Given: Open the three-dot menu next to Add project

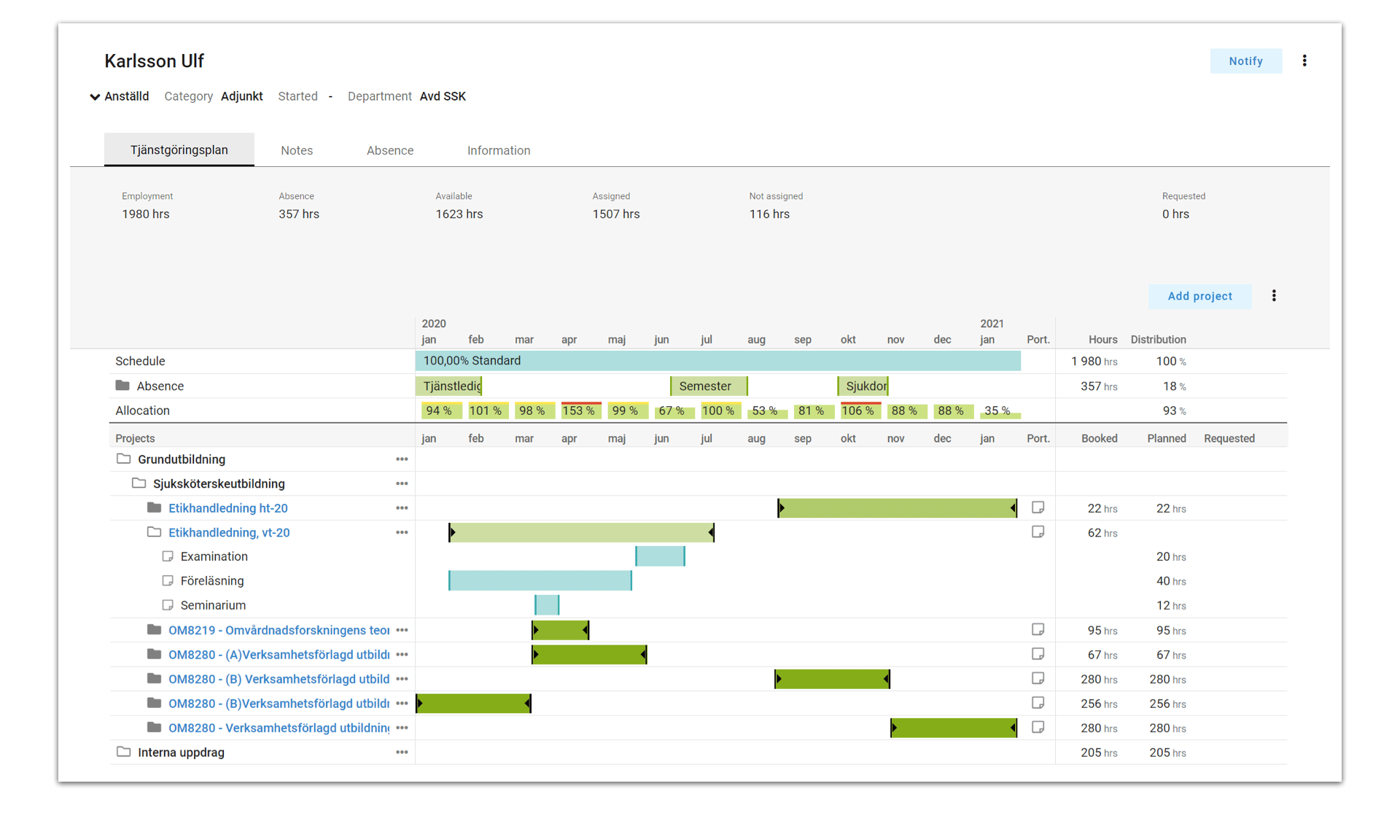Looking at the screenshot, I should [x=1274, y=295].
